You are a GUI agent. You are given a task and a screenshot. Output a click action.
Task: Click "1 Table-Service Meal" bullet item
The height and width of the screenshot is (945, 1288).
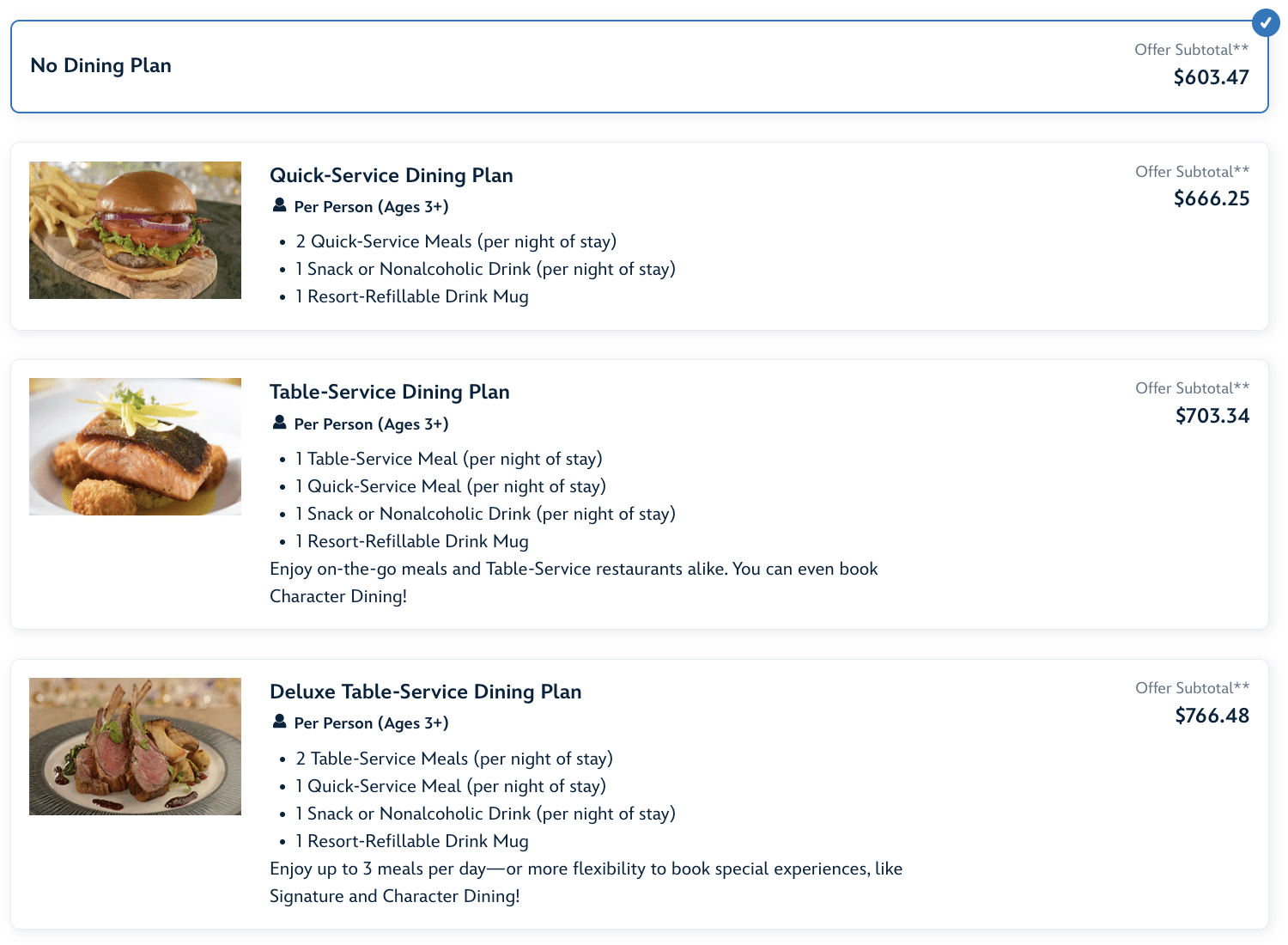(x=448, y=459)
